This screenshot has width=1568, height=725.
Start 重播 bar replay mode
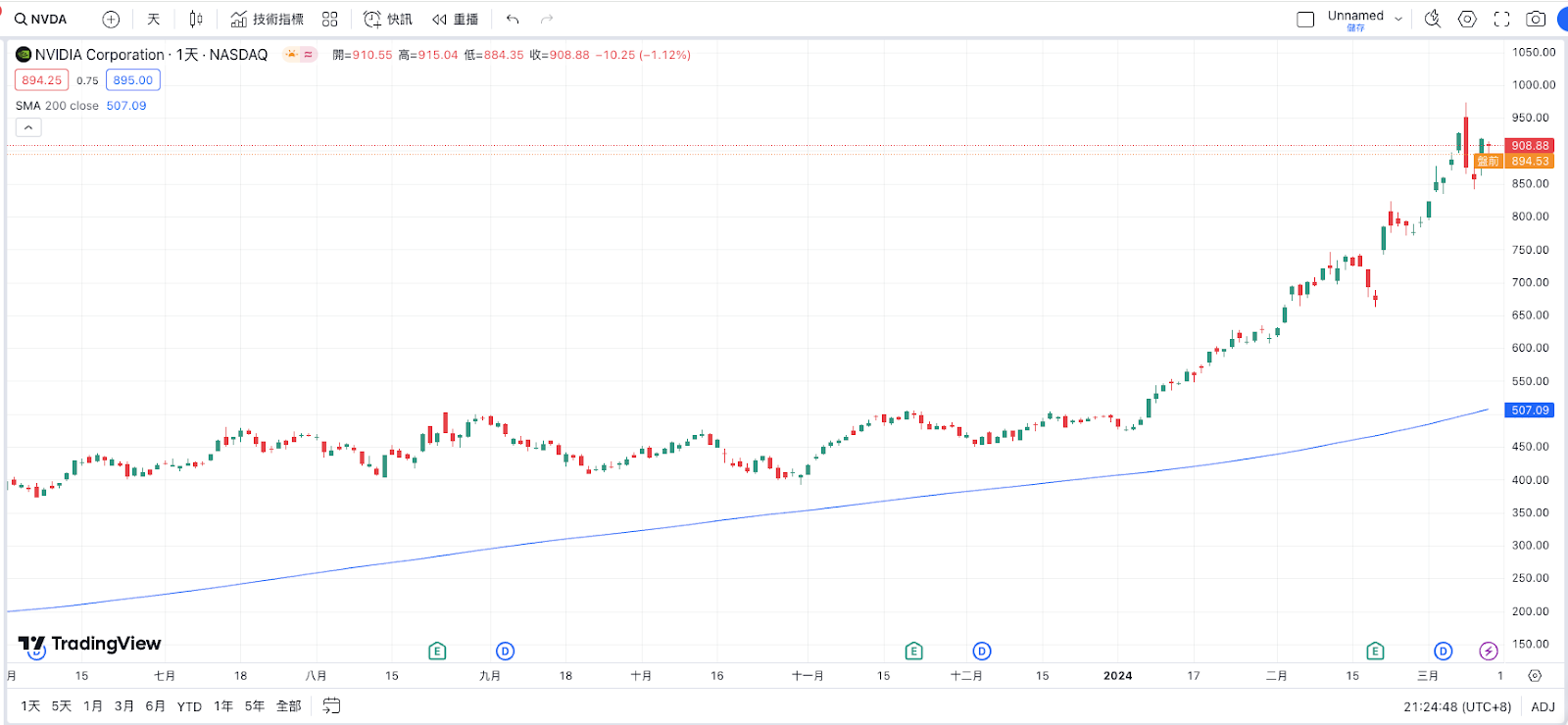(x=456, y=20)
